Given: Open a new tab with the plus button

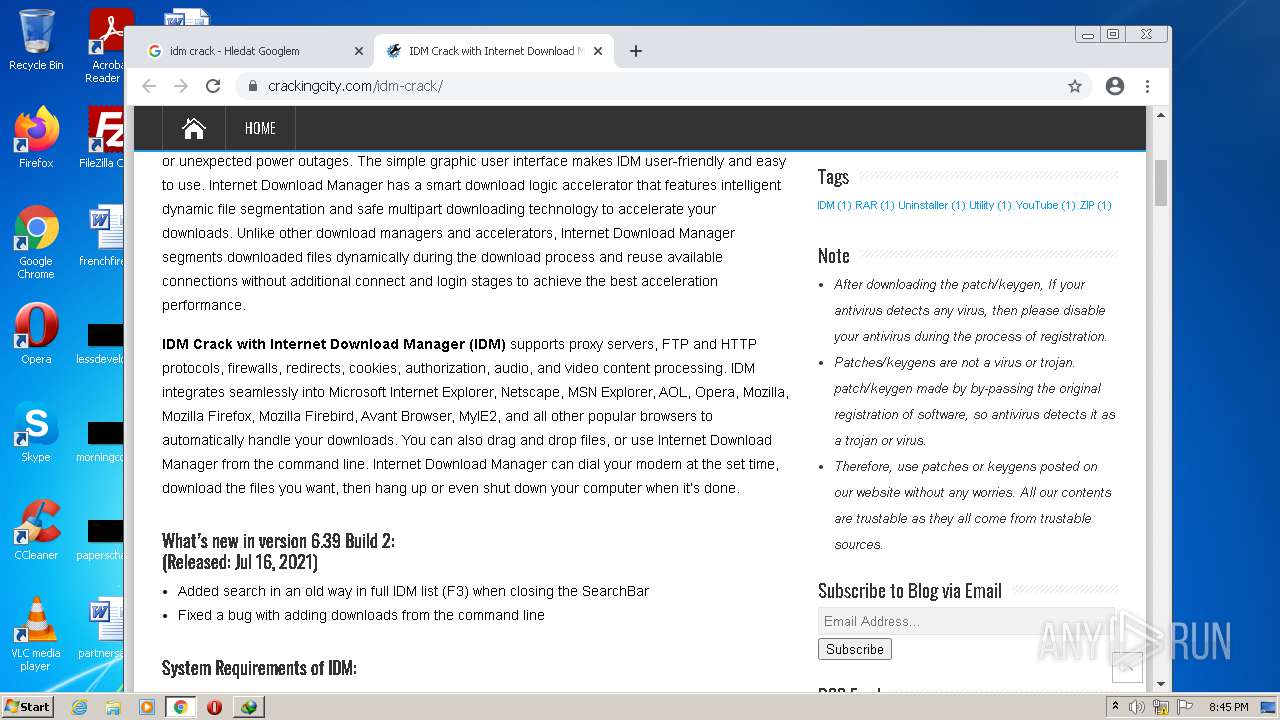Looking at the screenshot, I should tap(636, 51).
